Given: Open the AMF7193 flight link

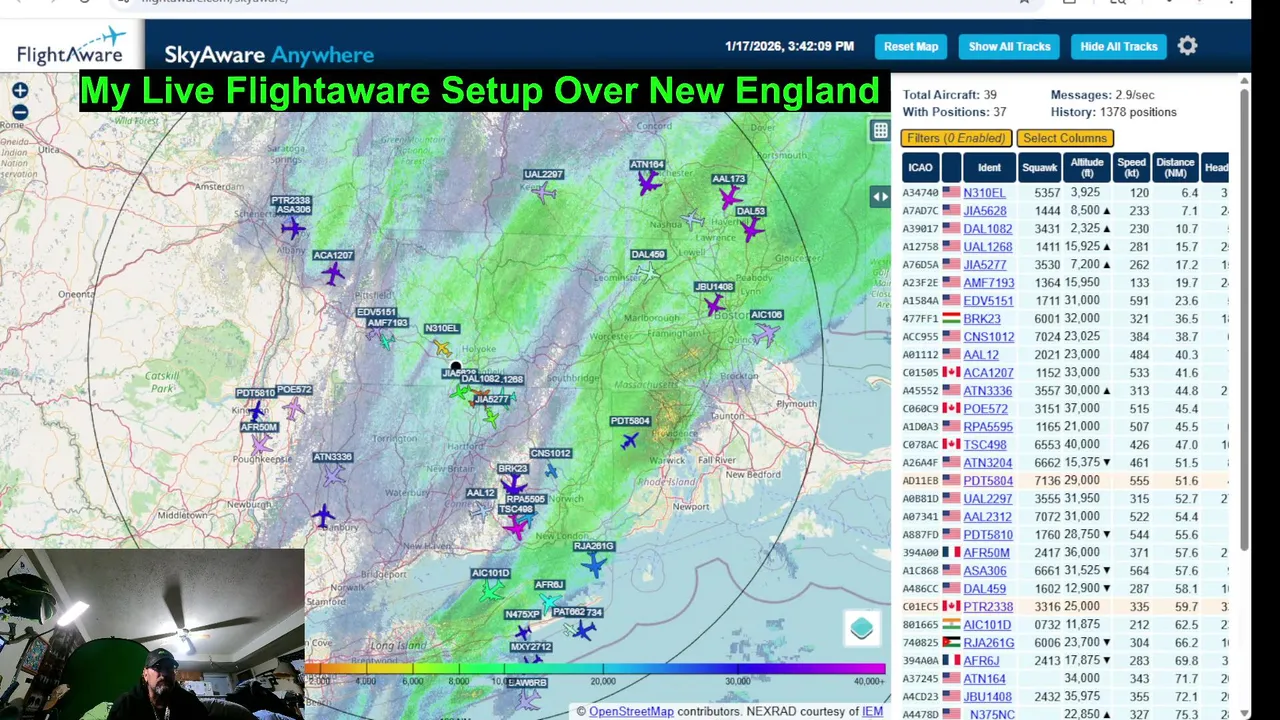Looking at the screenshot, I should click(989, 283).
